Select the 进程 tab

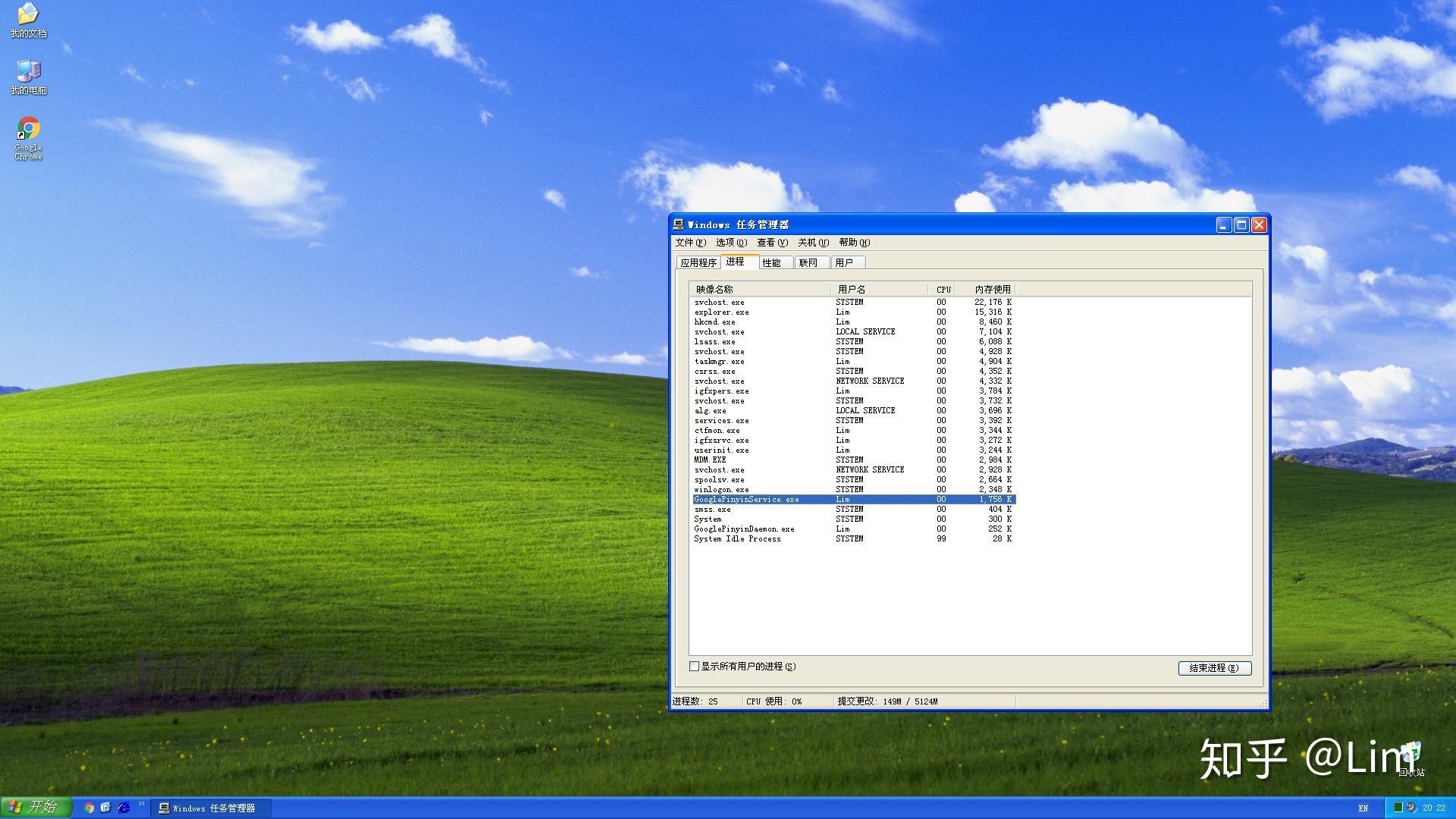pyautogui.click(x=739, y=262)
